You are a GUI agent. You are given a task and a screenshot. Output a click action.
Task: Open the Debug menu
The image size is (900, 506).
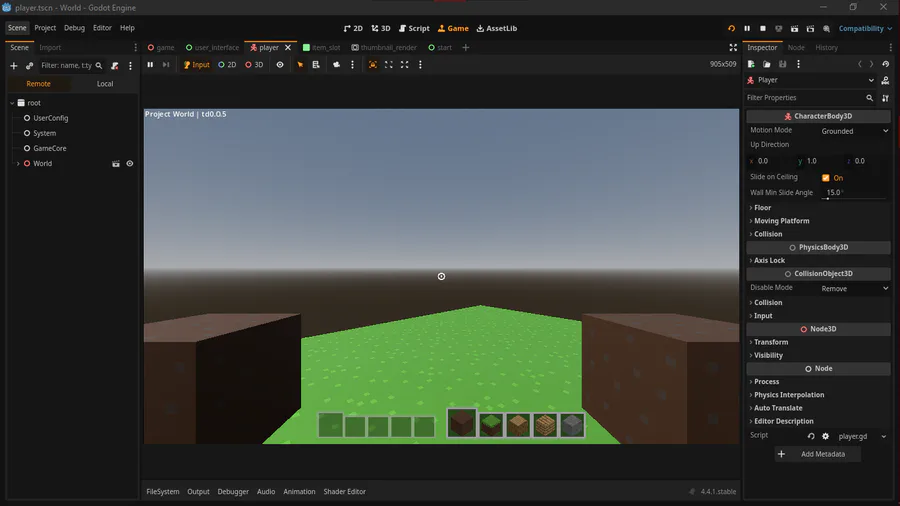pos(74,28)
